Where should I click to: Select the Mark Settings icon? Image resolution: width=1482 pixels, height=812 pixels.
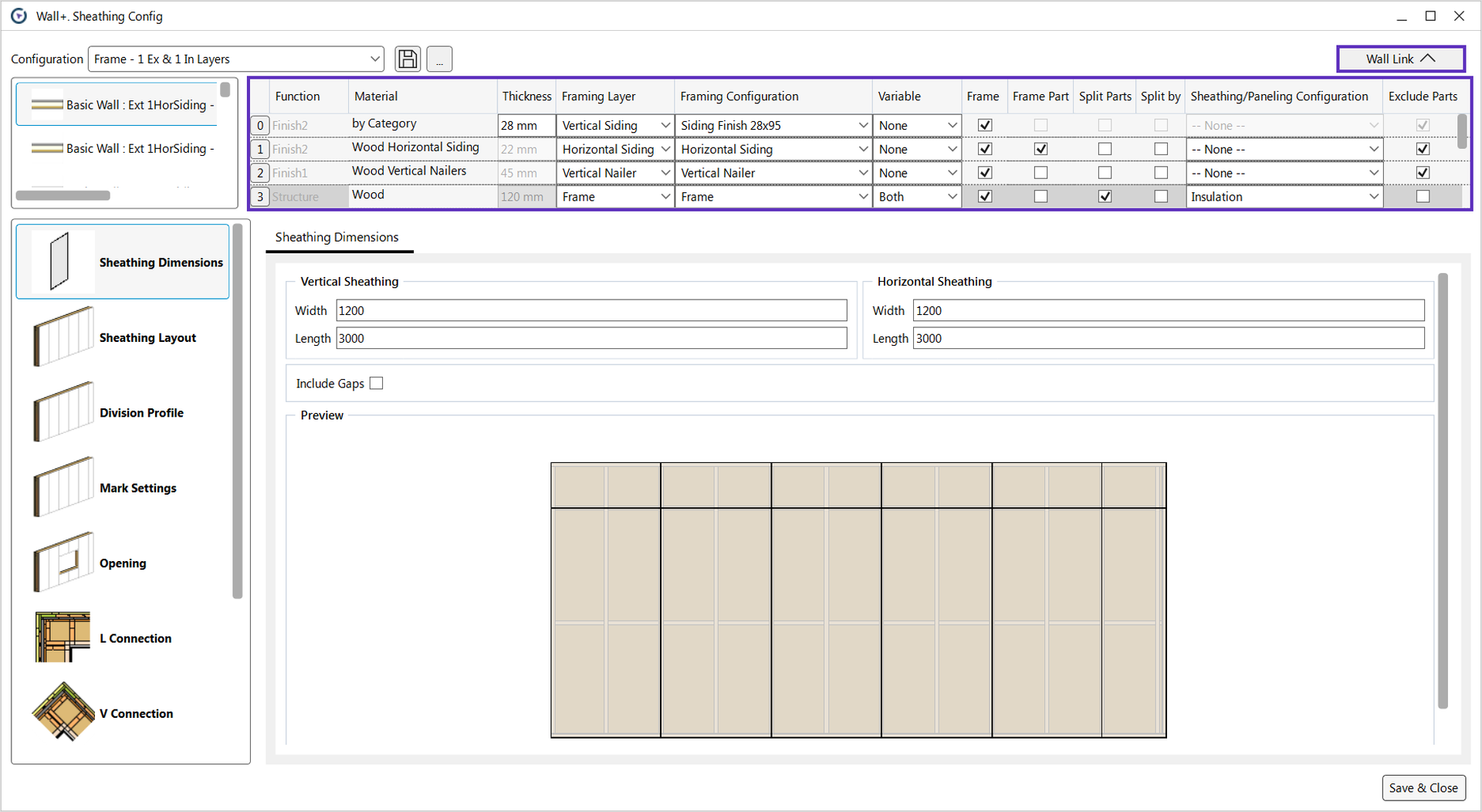63,486
